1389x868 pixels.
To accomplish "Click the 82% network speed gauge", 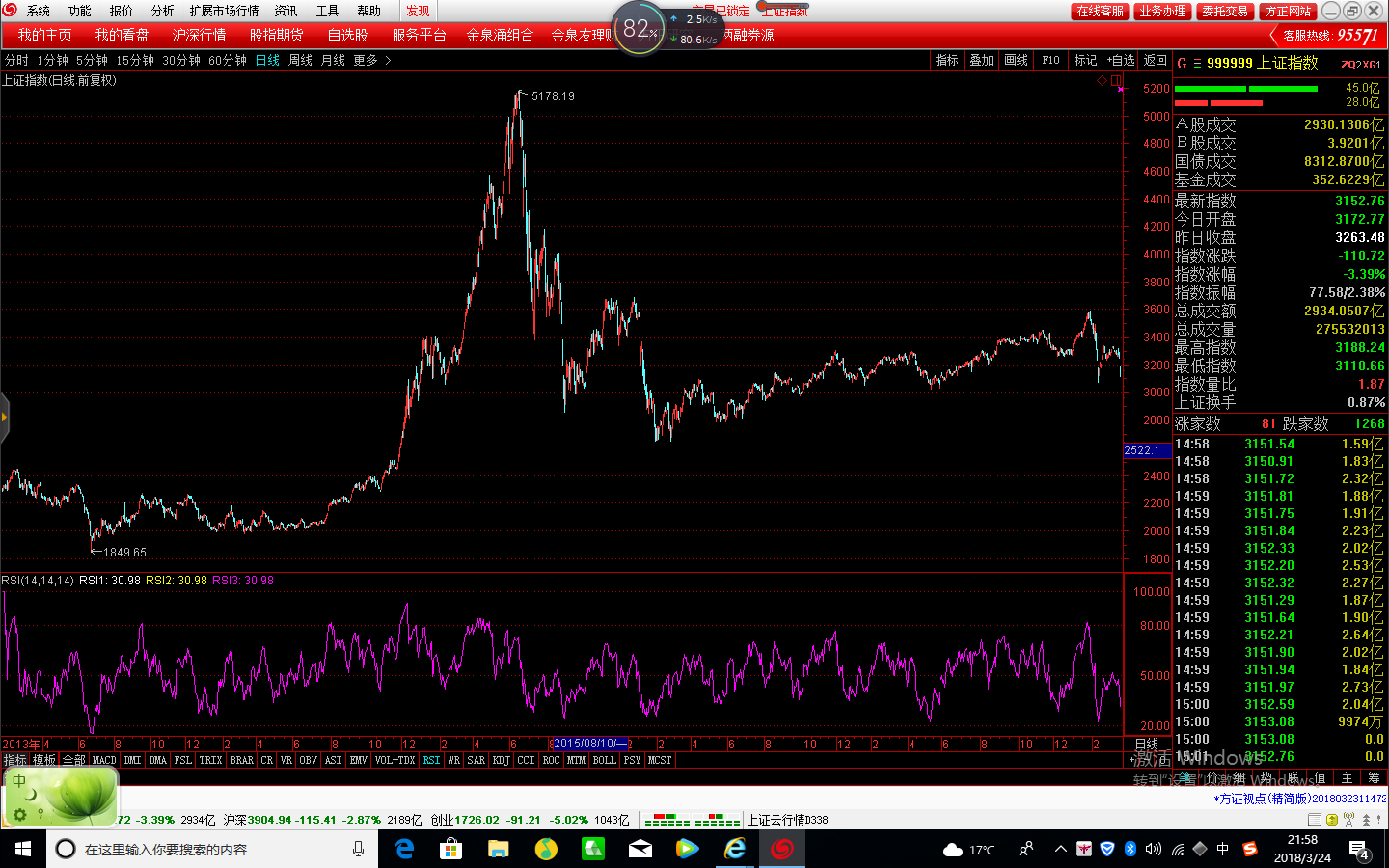I will coord(639,29).
